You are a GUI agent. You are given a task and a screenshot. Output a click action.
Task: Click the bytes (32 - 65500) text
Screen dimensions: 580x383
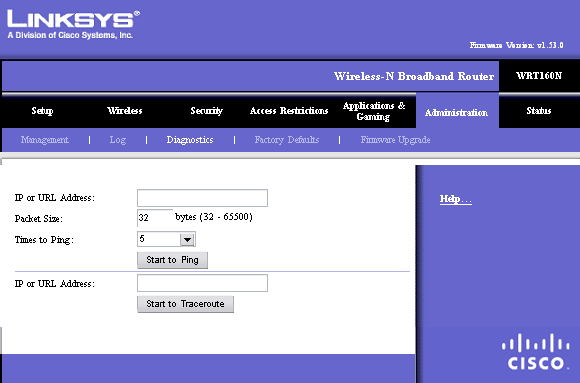click(214, 217)
